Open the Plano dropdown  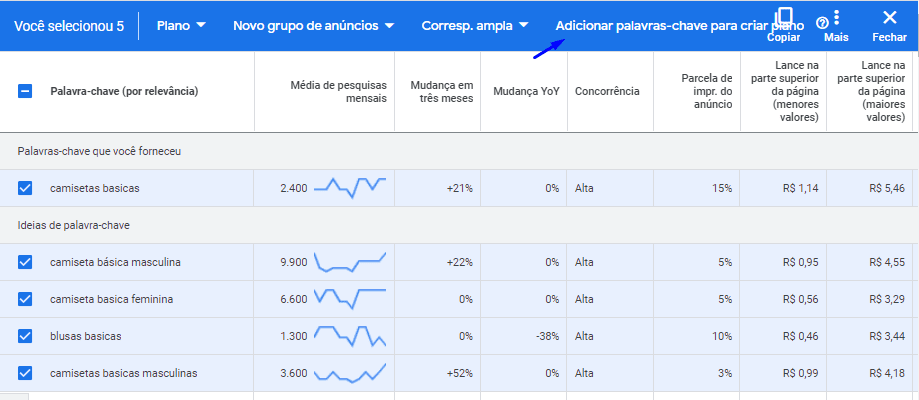tap(181, 25)
